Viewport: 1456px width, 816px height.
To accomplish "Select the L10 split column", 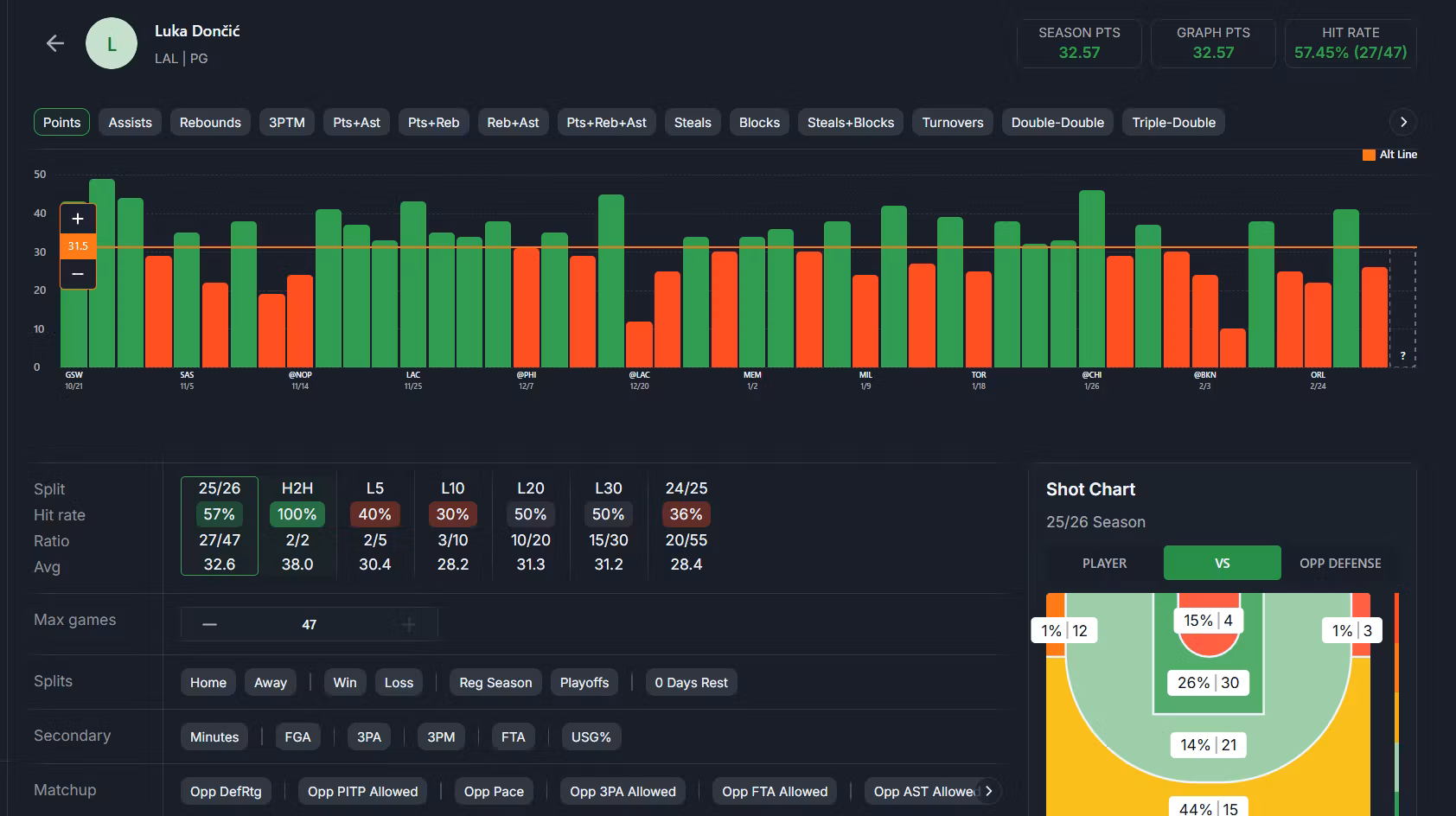I will [x=453, y=526].
